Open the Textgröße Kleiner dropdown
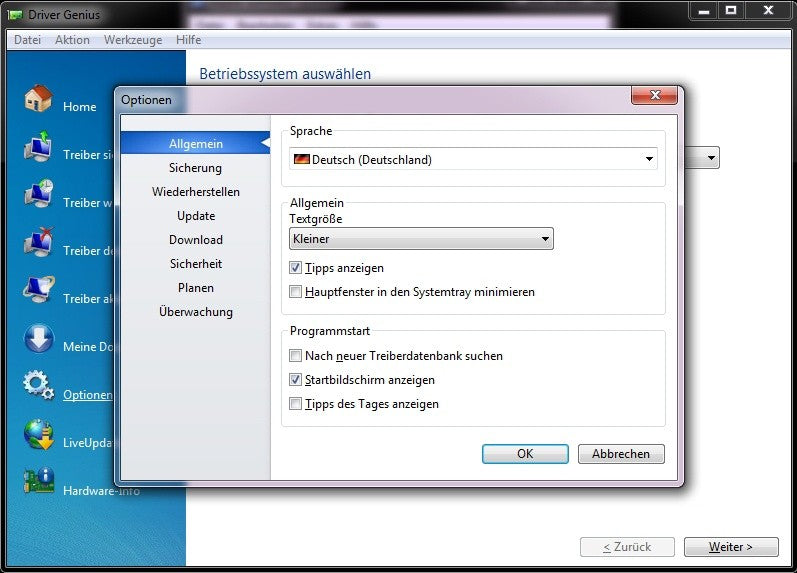The width and height of the screenshot is (797, 573). (x=421, y=238)
